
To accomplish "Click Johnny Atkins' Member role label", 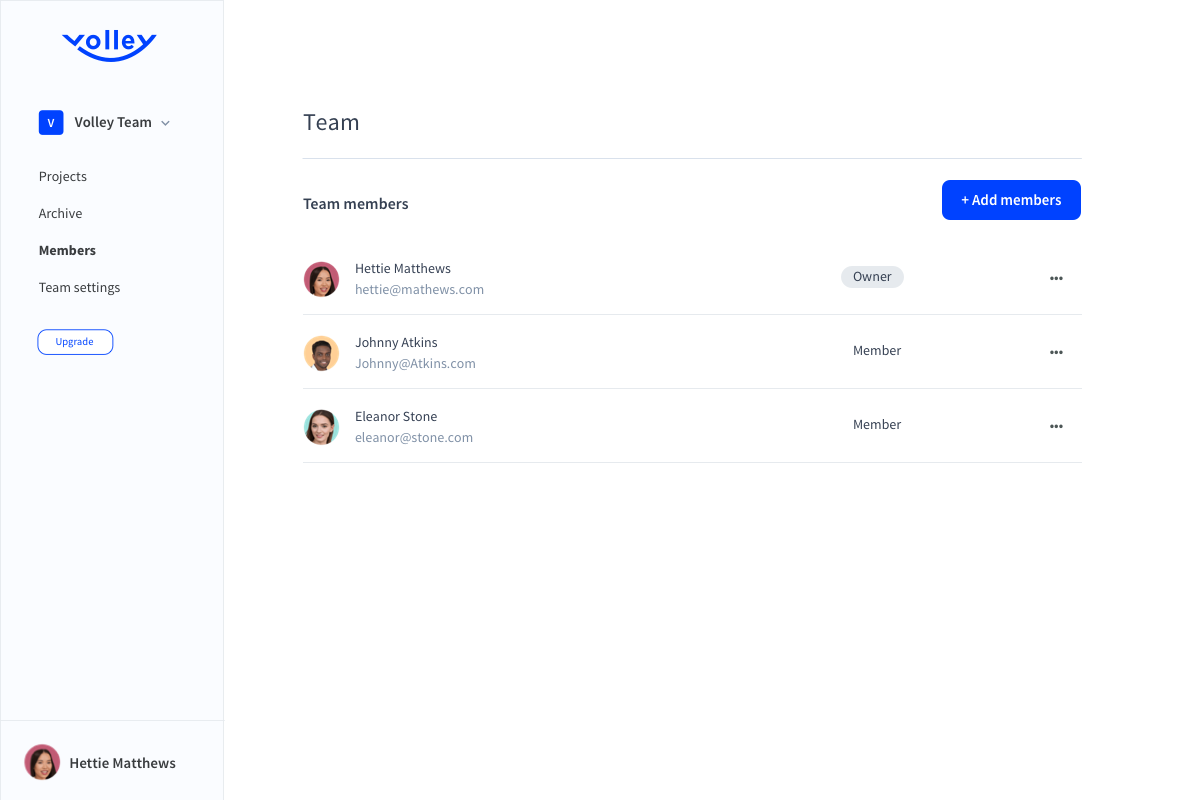I will 877,351.
